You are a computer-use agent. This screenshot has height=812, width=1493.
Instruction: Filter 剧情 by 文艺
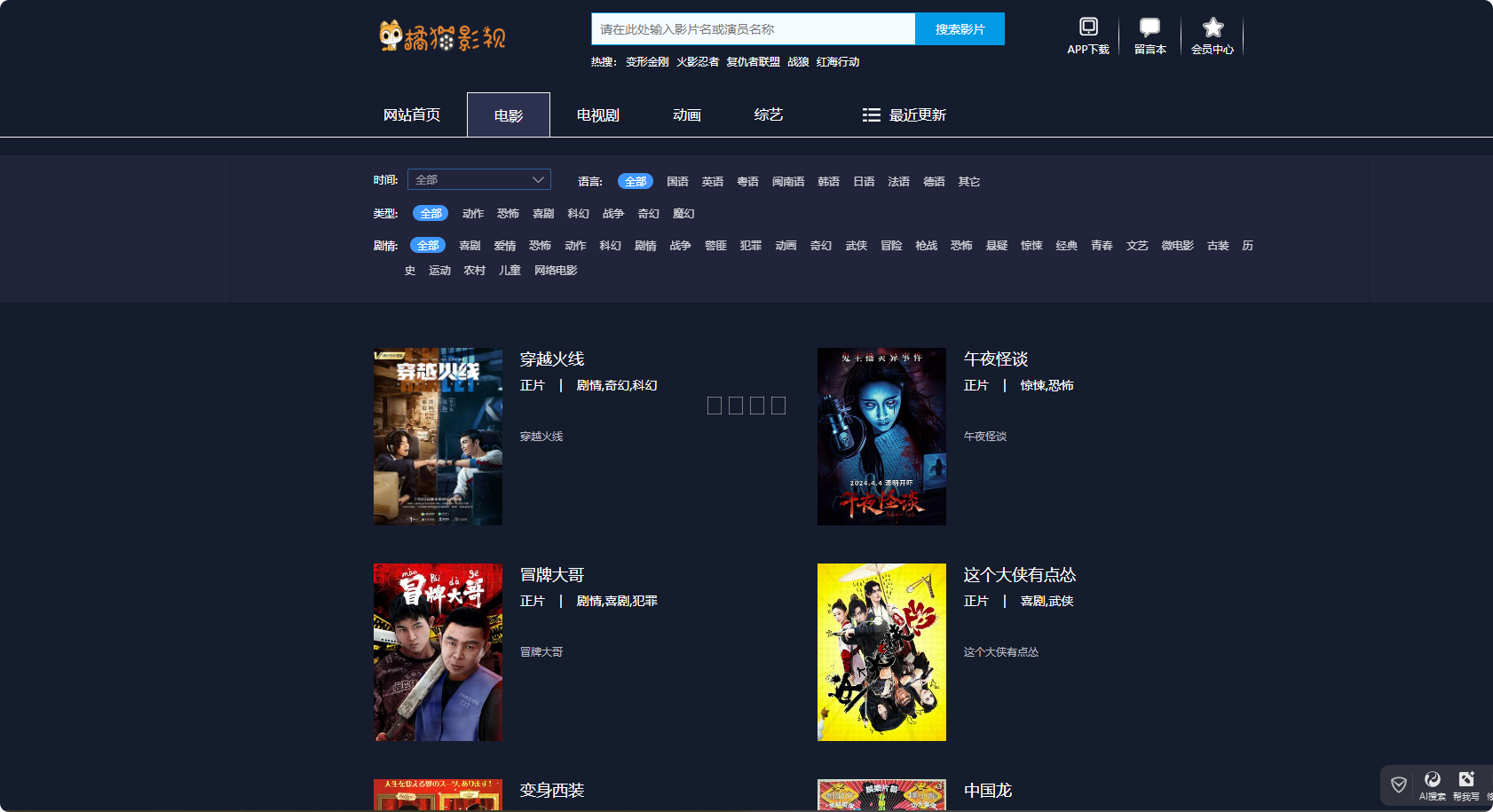click(1137, 245)
